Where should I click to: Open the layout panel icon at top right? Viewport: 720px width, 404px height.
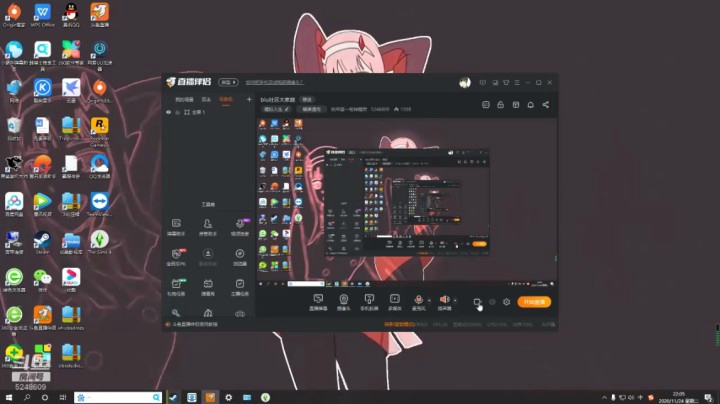point(516,105)
